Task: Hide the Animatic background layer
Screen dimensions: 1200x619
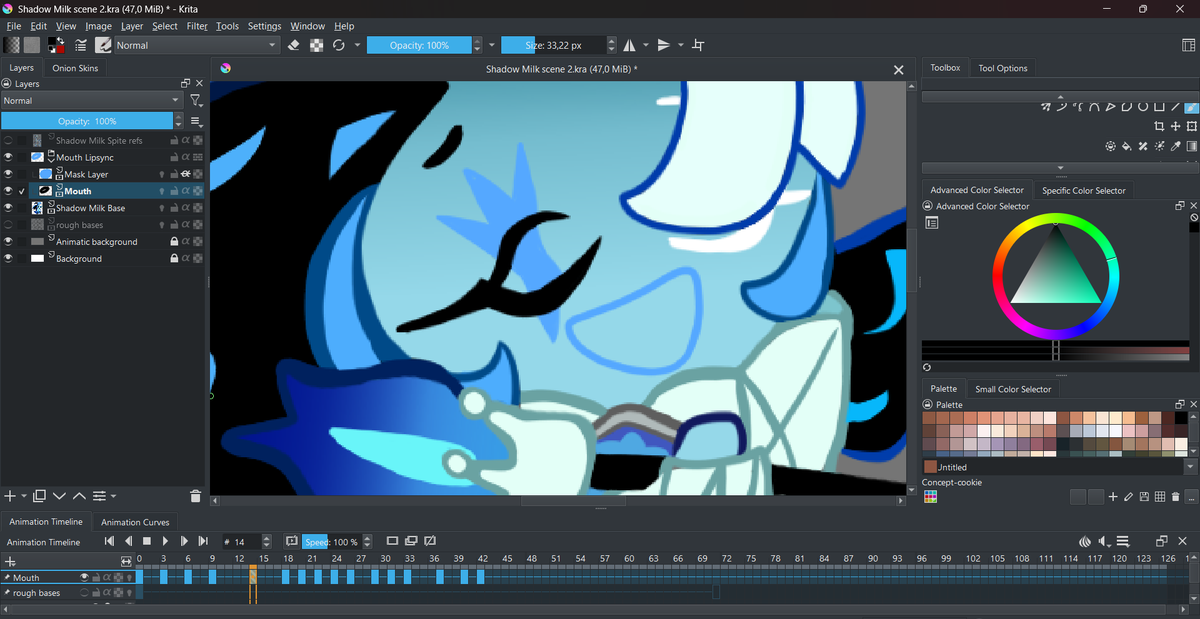Action: pos(8,242)
